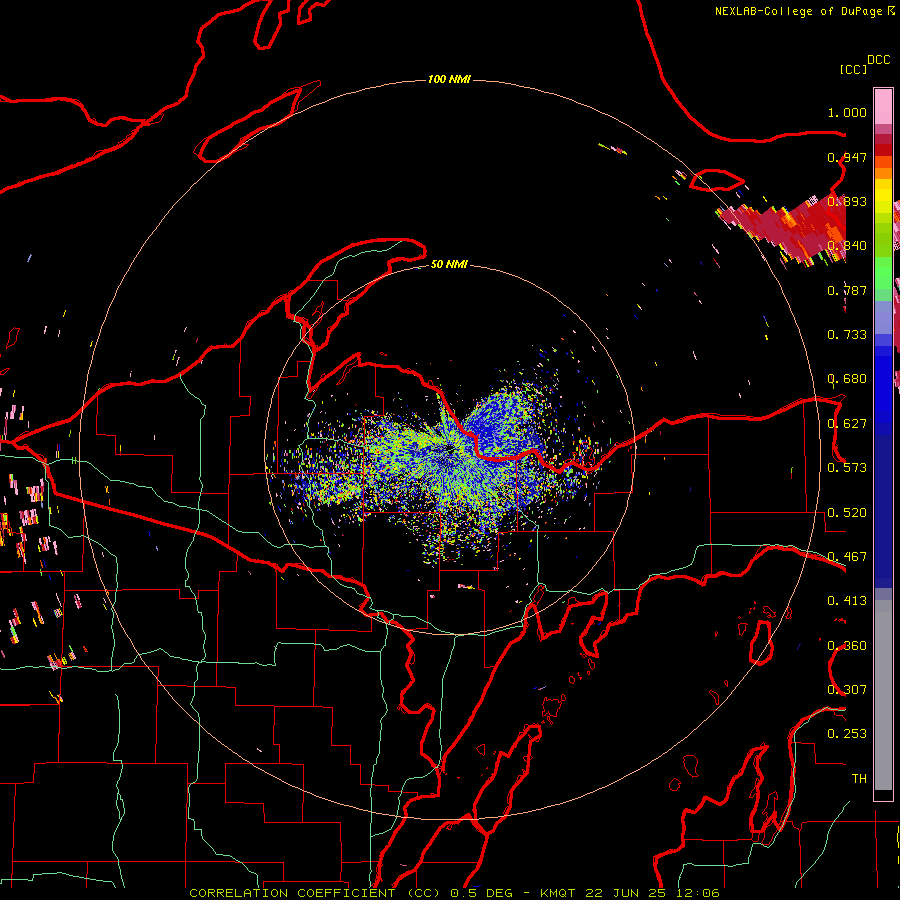Click the 0.253 legend value

point(847,734)
